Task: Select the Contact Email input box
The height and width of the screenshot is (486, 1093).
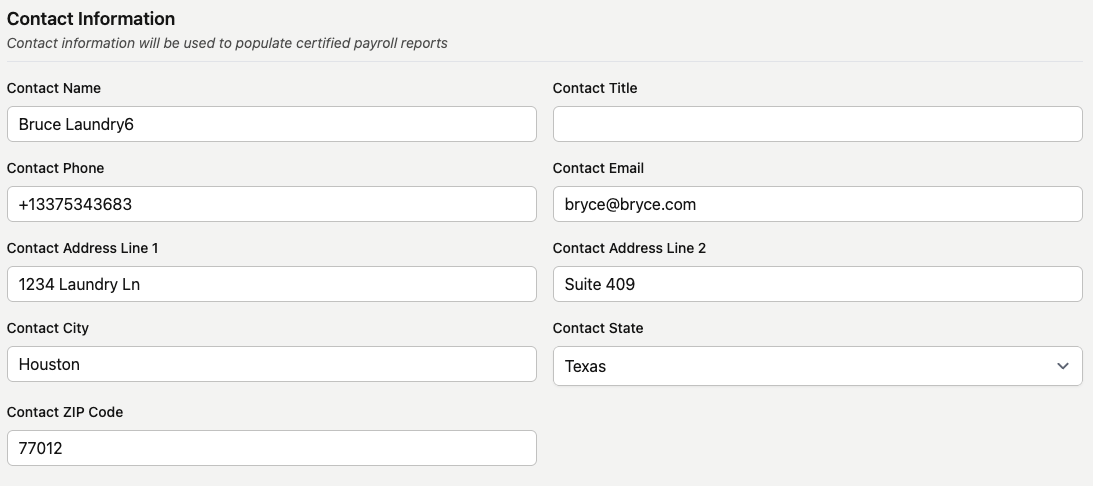Action: (x=817, y=204)
